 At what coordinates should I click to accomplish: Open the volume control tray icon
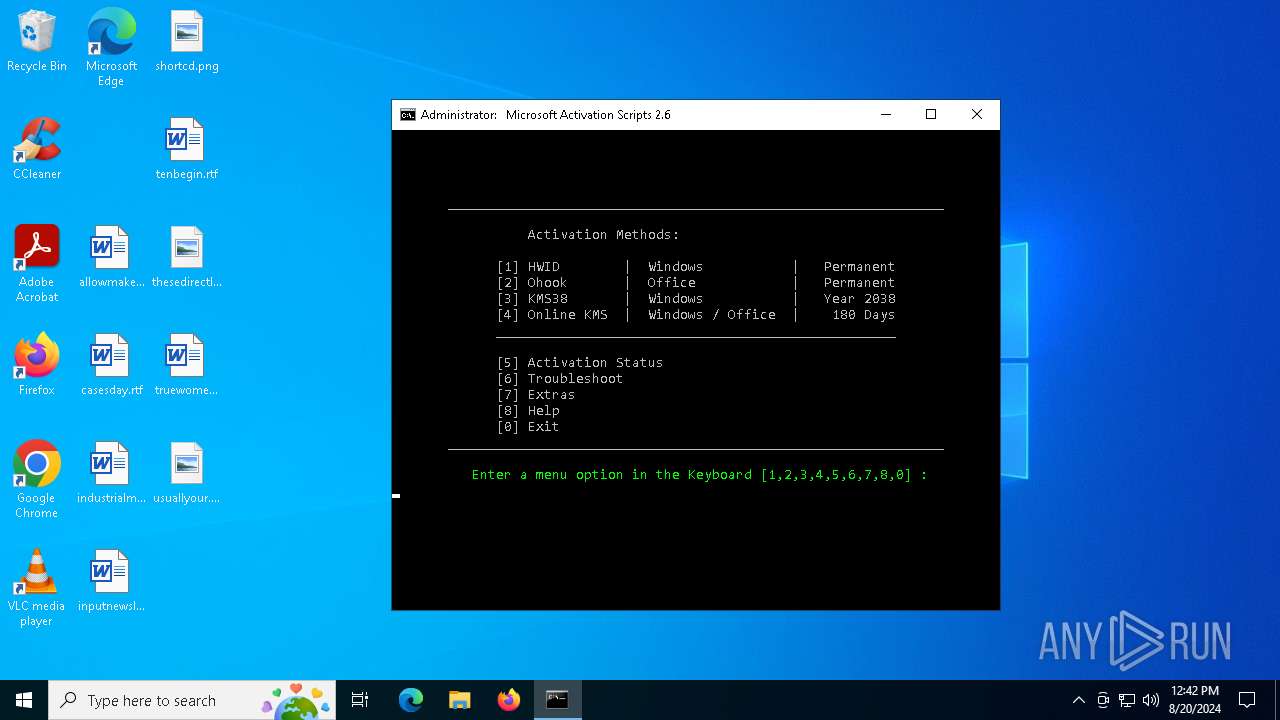(1151, 700)
